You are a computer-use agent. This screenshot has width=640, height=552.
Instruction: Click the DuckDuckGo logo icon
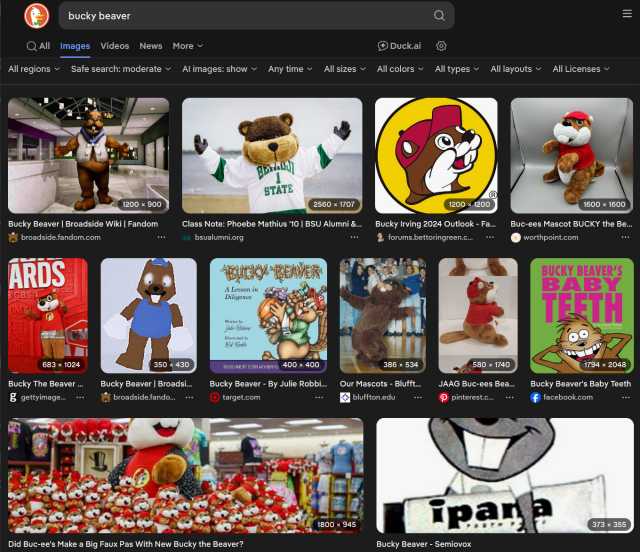tap(37, 16)
